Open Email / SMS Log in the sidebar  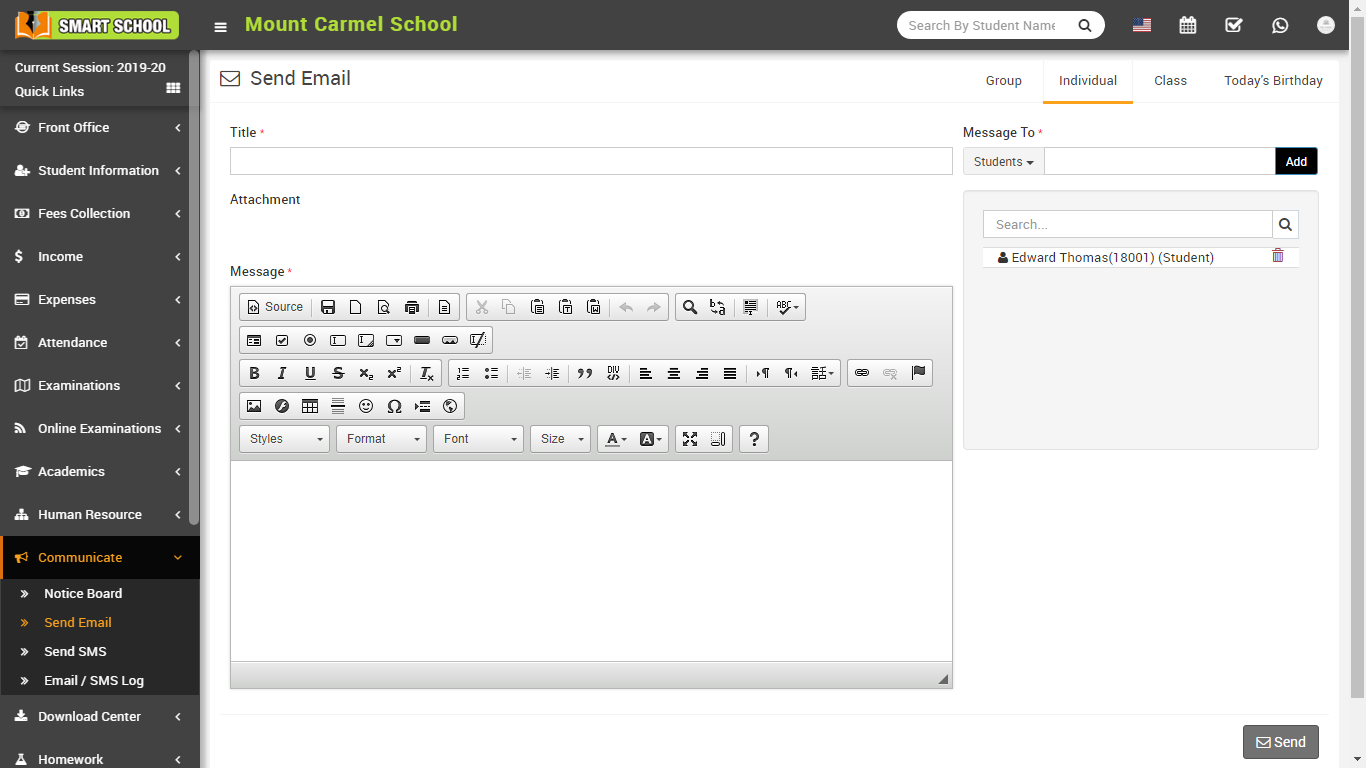94,681
